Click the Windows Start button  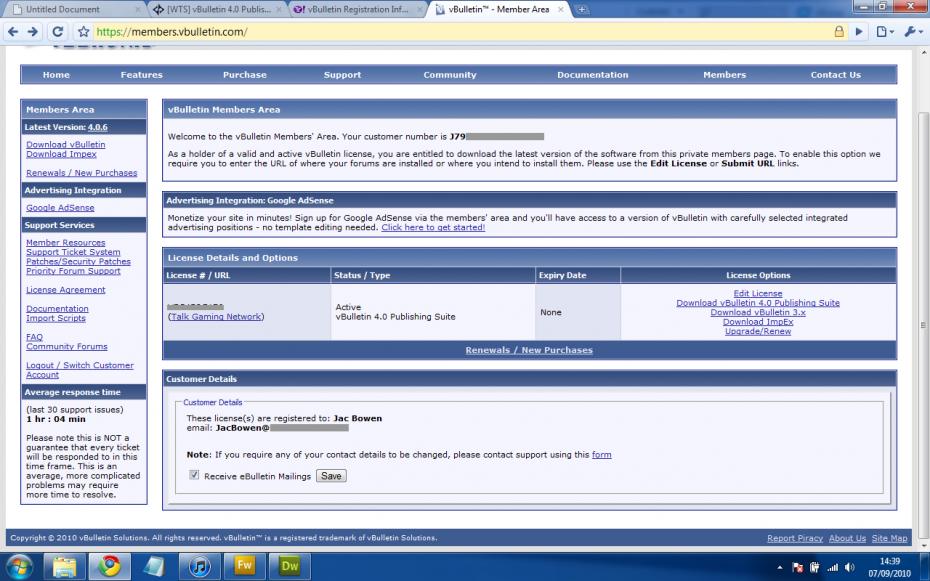point(22,566)
